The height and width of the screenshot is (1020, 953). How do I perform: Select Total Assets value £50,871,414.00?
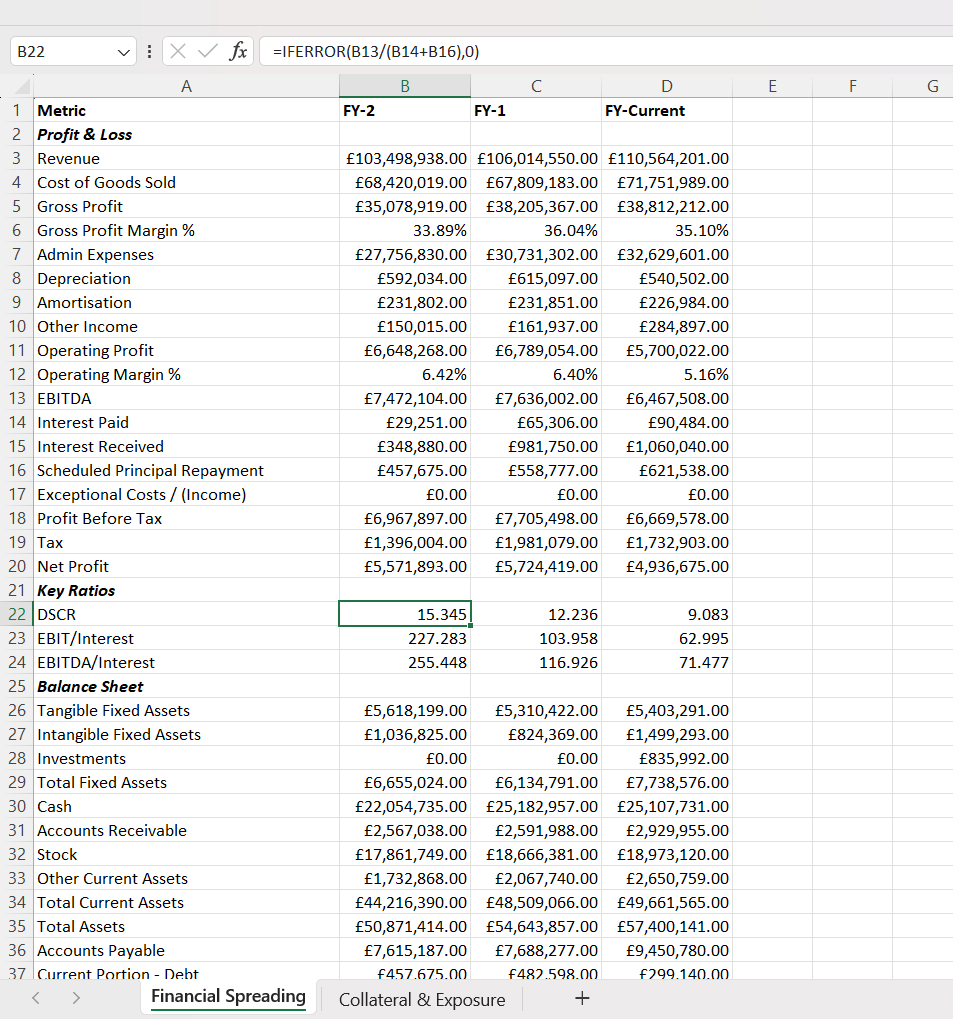[x=405, y=926]
